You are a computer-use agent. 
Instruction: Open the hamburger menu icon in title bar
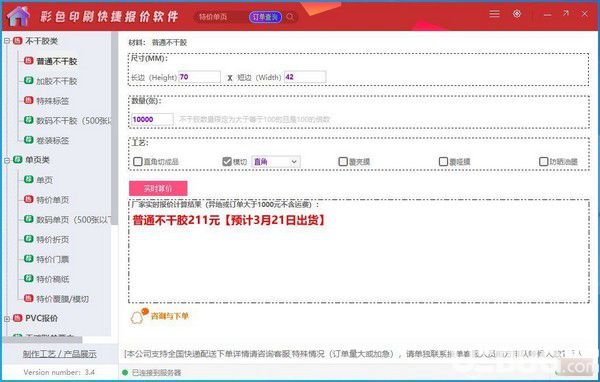pos(494,14)
